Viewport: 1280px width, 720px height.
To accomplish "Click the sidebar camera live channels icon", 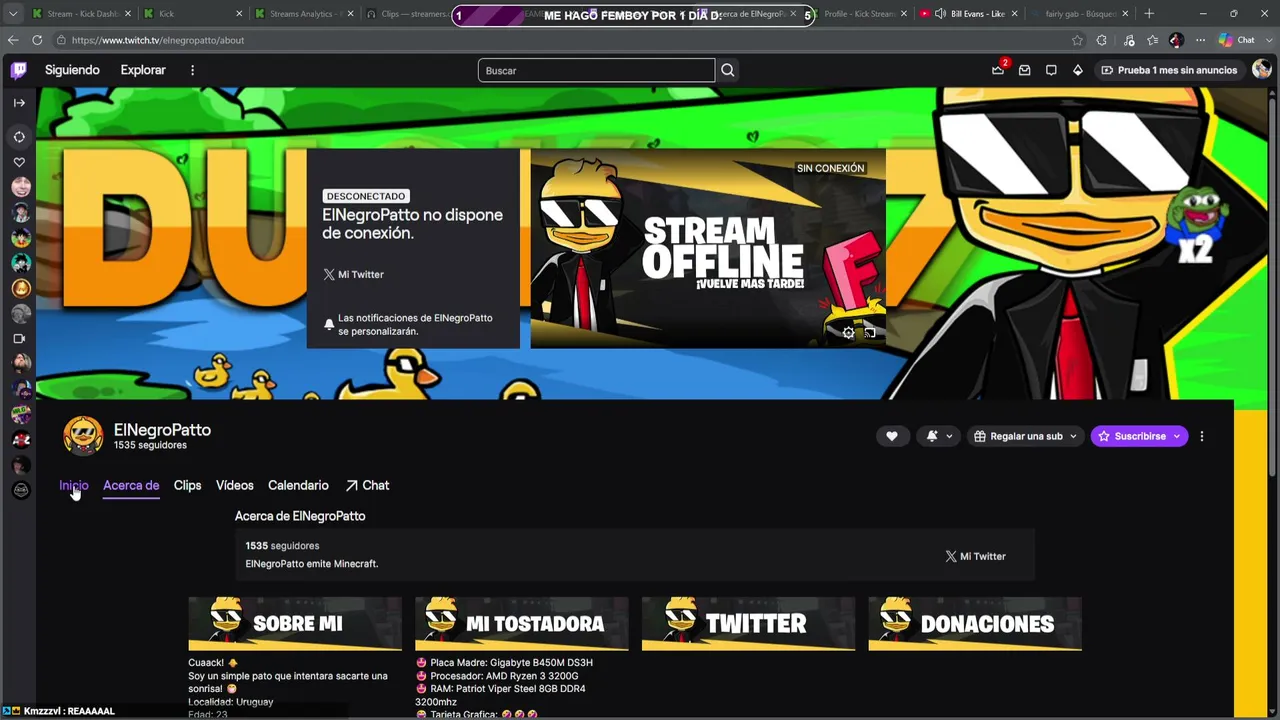I will point(19,339).
